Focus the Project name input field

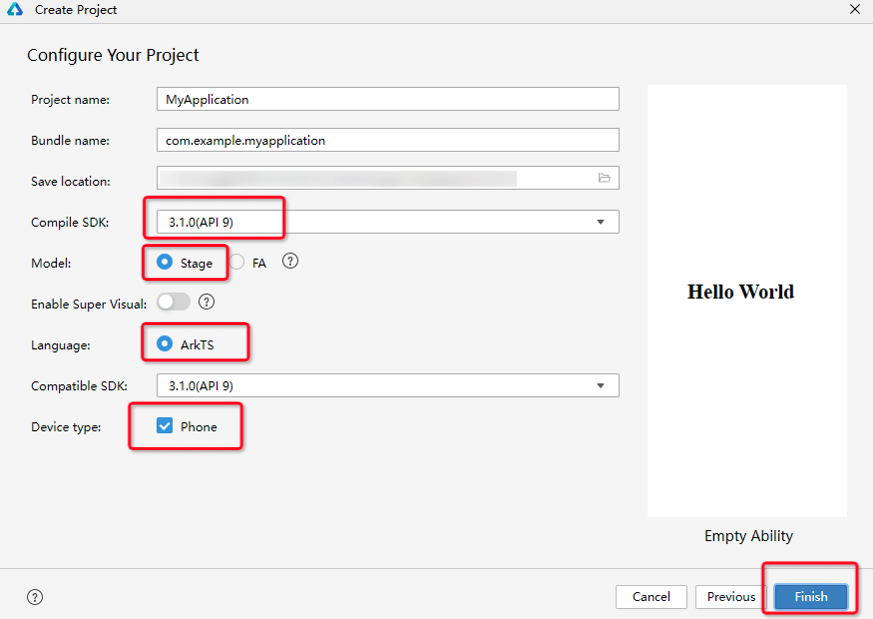tap(388, 99)
